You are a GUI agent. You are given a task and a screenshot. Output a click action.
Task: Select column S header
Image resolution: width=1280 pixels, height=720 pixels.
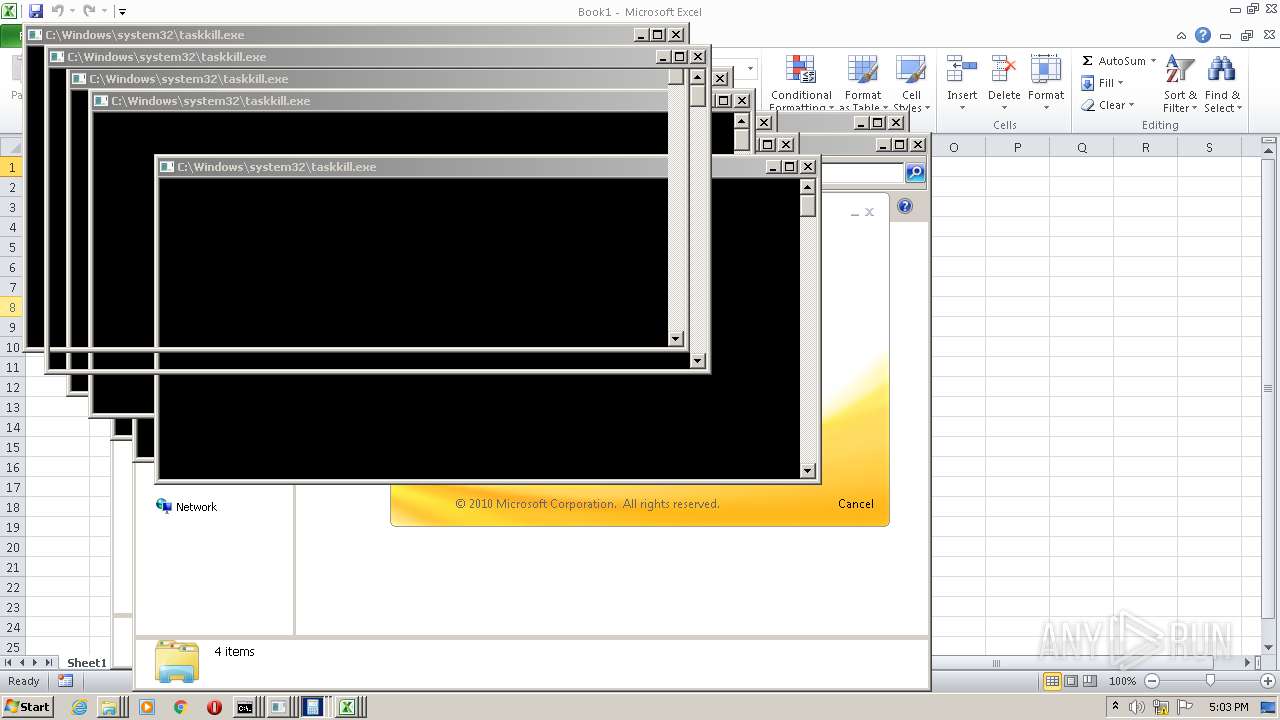[x=1209, y=147]
